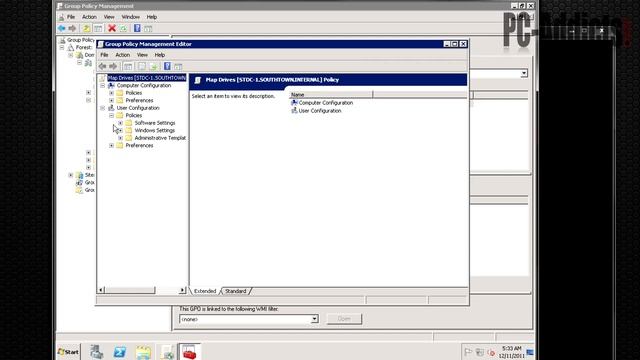The width and height of the screenshot is (640, 360).
Task: Click the Export list icon in Editor toolbar
Action: point(153,66)
